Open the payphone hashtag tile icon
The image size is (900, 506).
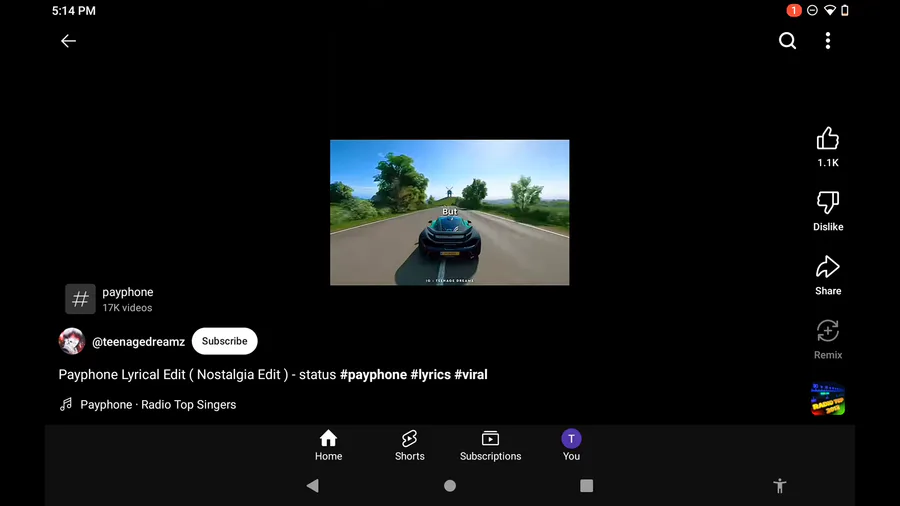tap(80, 299)
